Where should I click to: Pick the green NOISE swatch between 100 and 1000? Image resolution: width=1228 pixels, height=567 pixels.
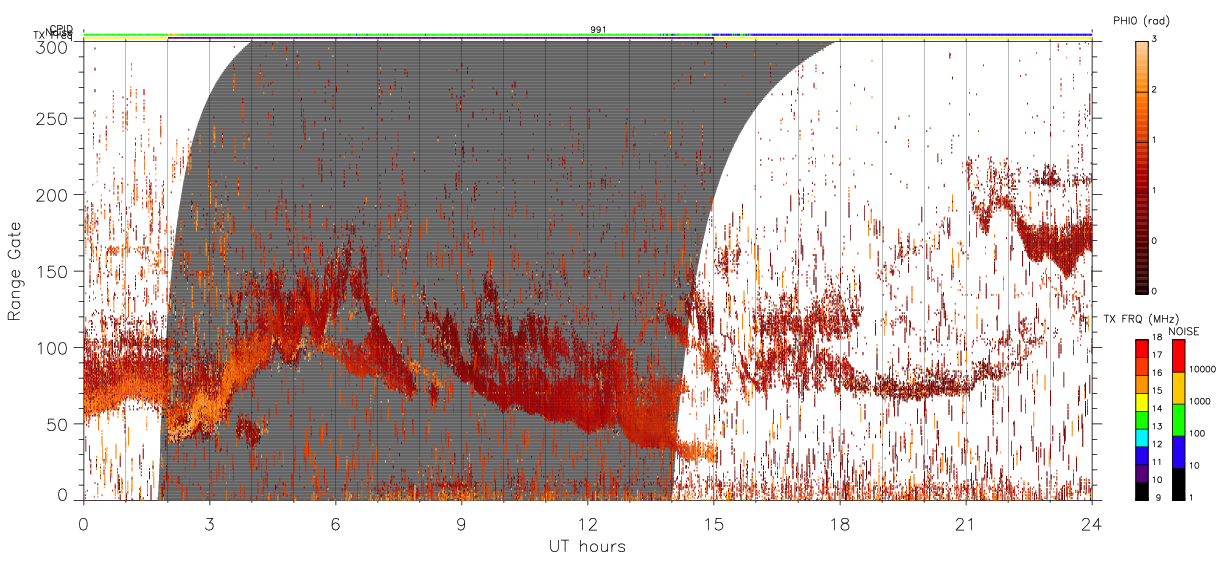pyautogui.click(x=1178, y=419)
